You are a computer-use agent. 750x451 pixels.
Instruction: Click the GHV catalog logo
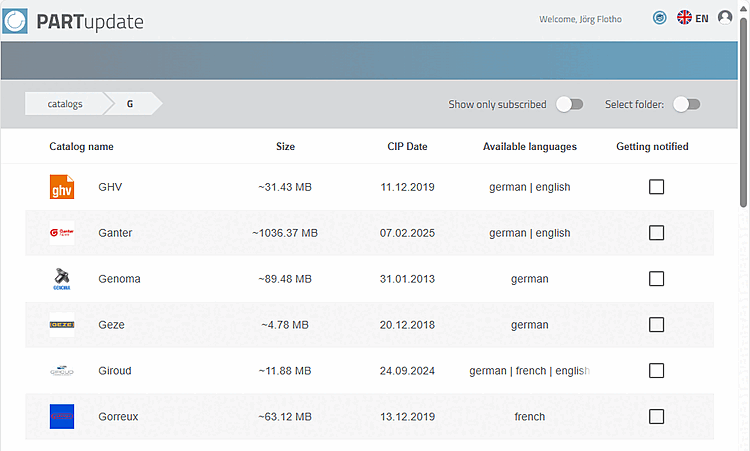(x=62, y=187)
